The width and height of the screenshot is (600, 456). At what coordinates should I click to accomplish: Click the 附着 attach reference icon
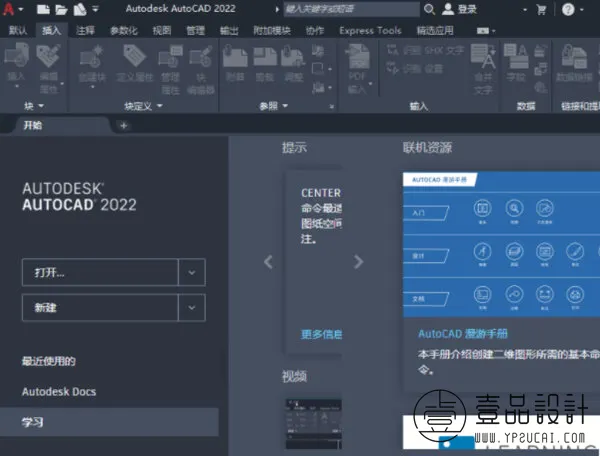pos(235,56)
